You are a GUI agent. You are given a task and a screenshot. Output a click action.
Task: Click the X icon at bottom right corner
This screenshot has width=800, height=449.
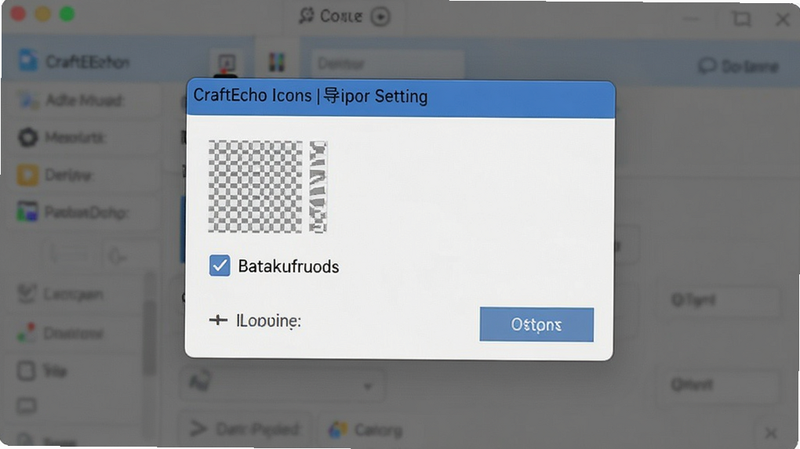tap(771, 434)
